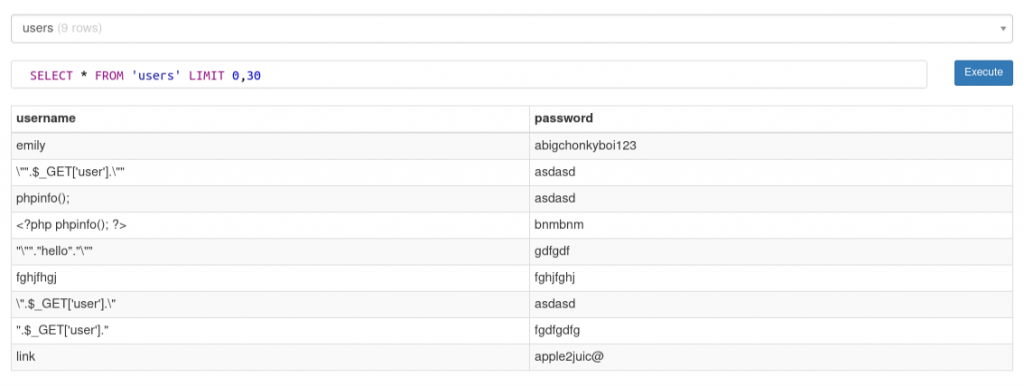
Task: Click the fghjfghj password cell
Action: pyautogui.click(x=771, y=278)
